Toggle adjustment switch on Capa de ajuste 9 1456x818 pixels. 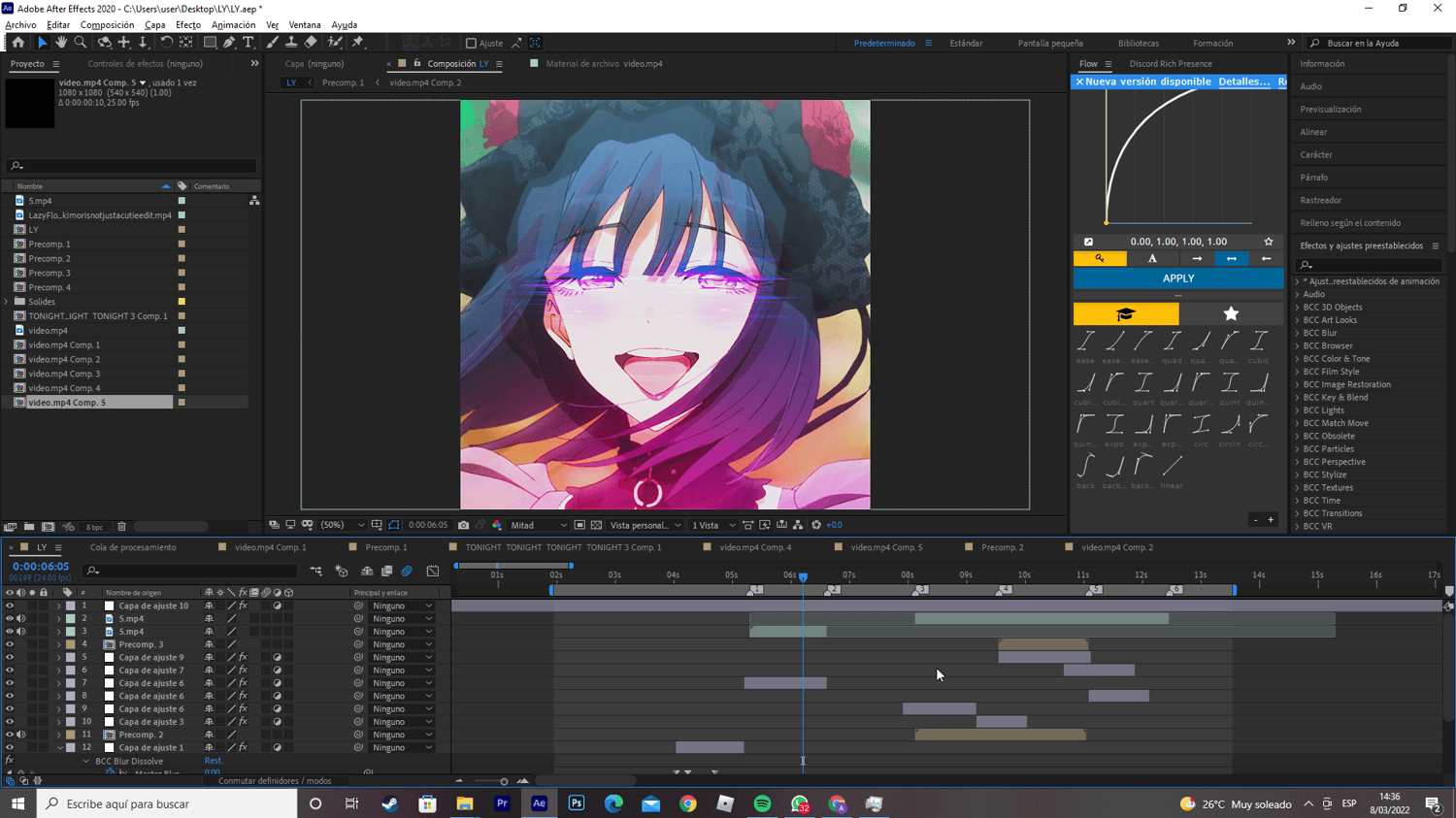[278, 657]
